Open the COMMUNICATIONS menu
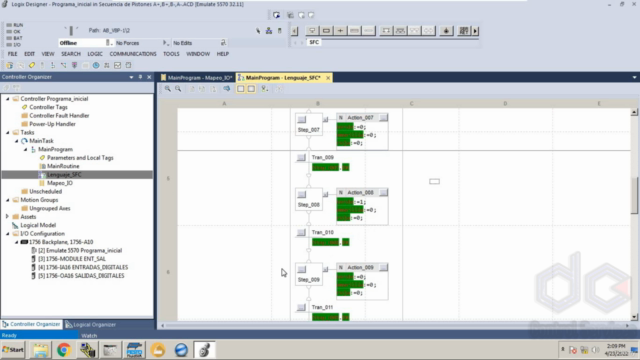This screenshot has height=360, width=640. [133, 54]
